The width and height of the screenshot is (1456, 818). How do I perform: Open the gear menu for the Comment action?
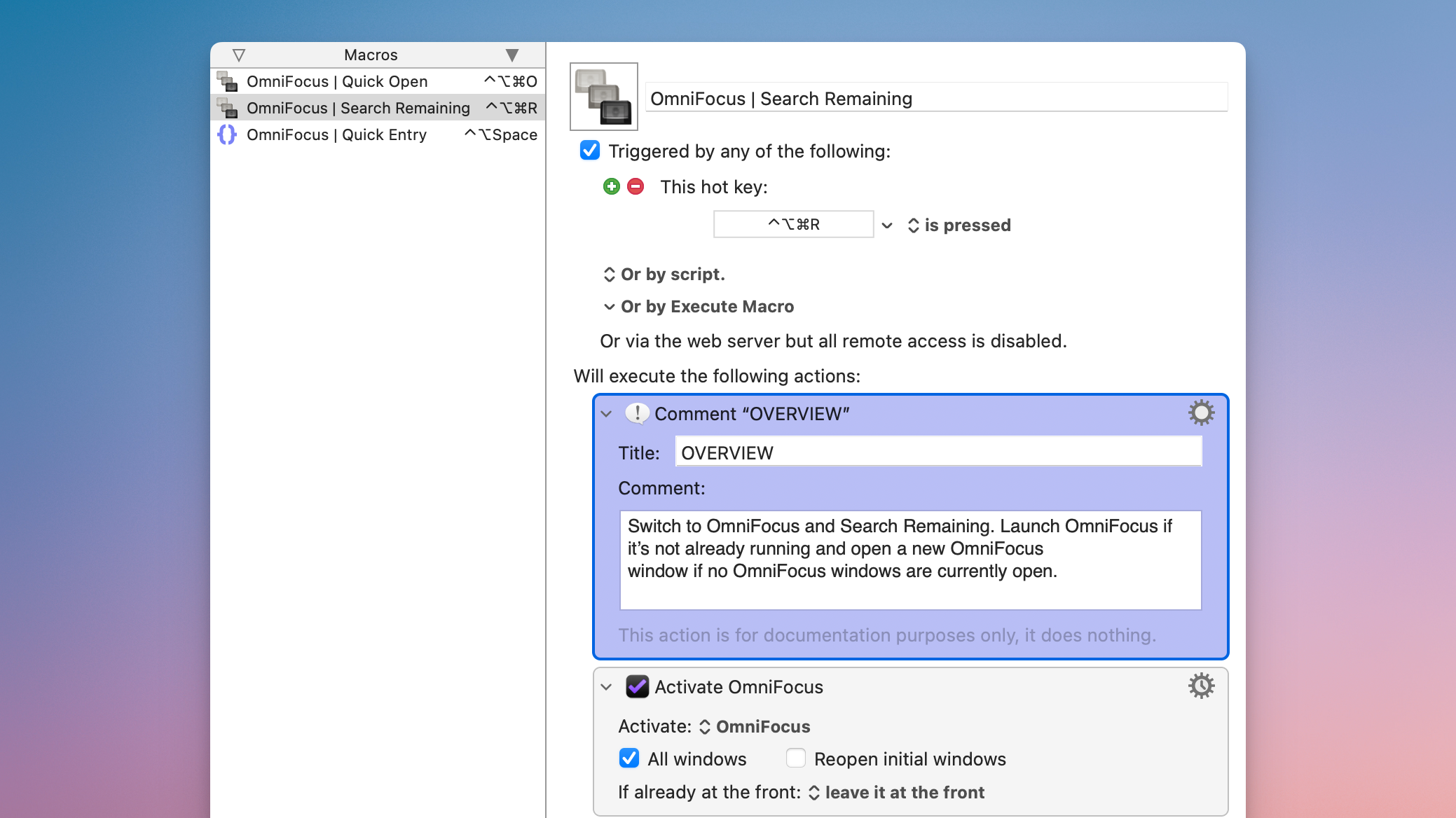(1201, 413)
